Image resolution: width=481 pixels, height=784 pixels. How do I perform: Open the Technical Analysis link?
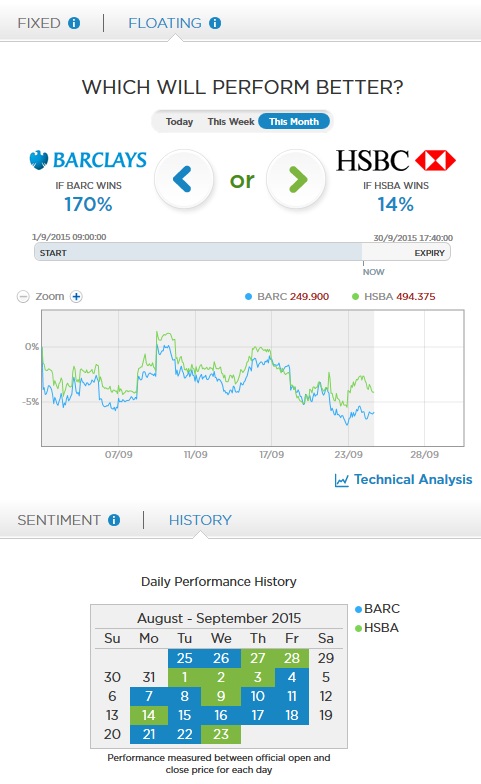pos(413,480)
